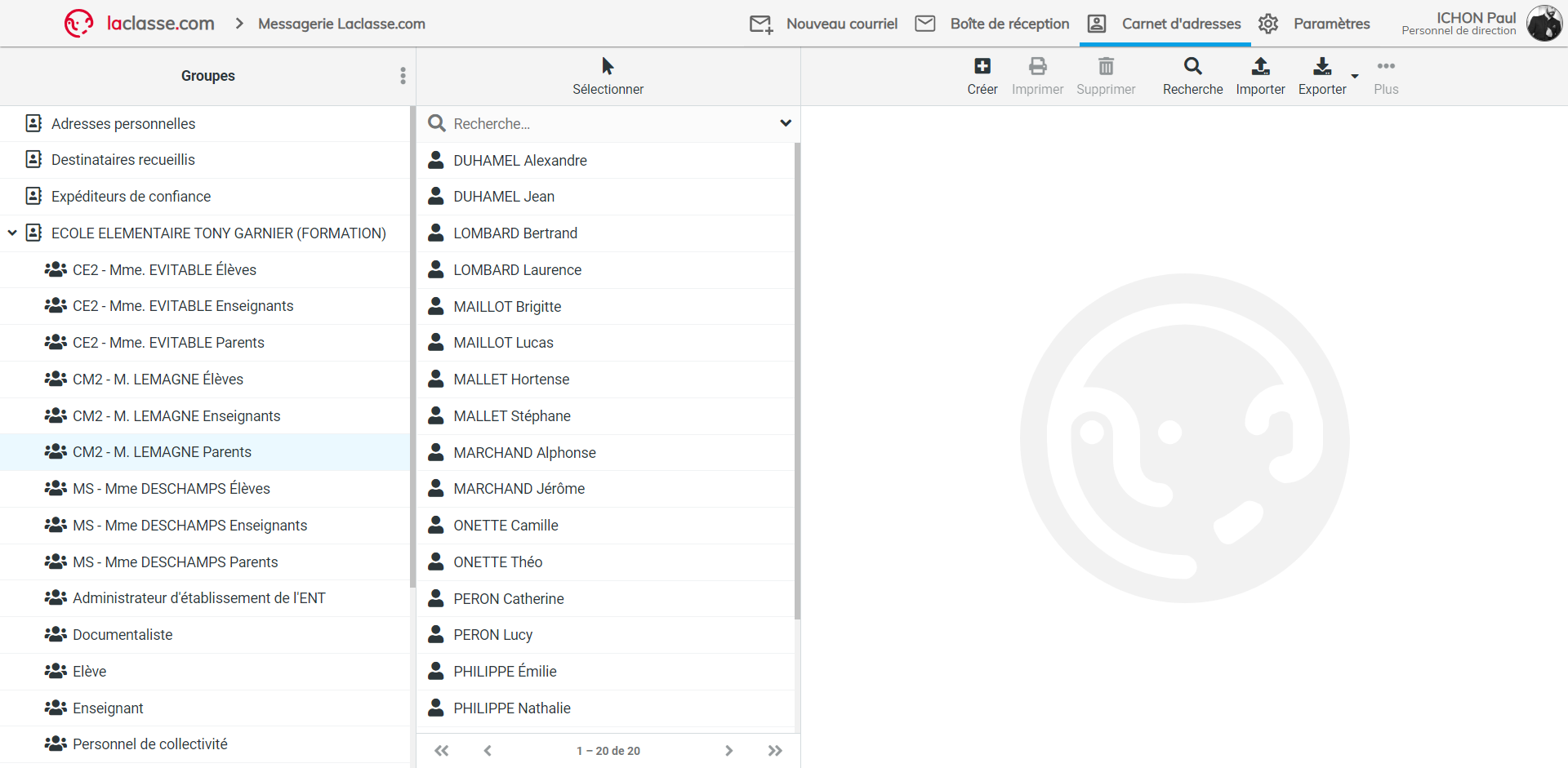Switch to the Boîte de réception tab

991,24
